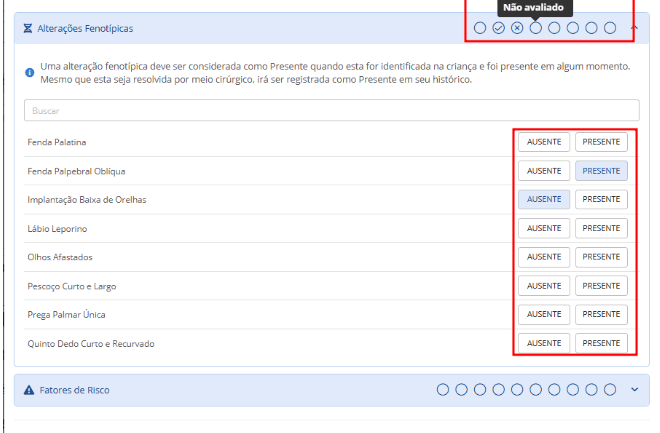Click the checkmark status circle in Alterações Fenotípicas header
The image size is (660, 433).
pos(498,28)
